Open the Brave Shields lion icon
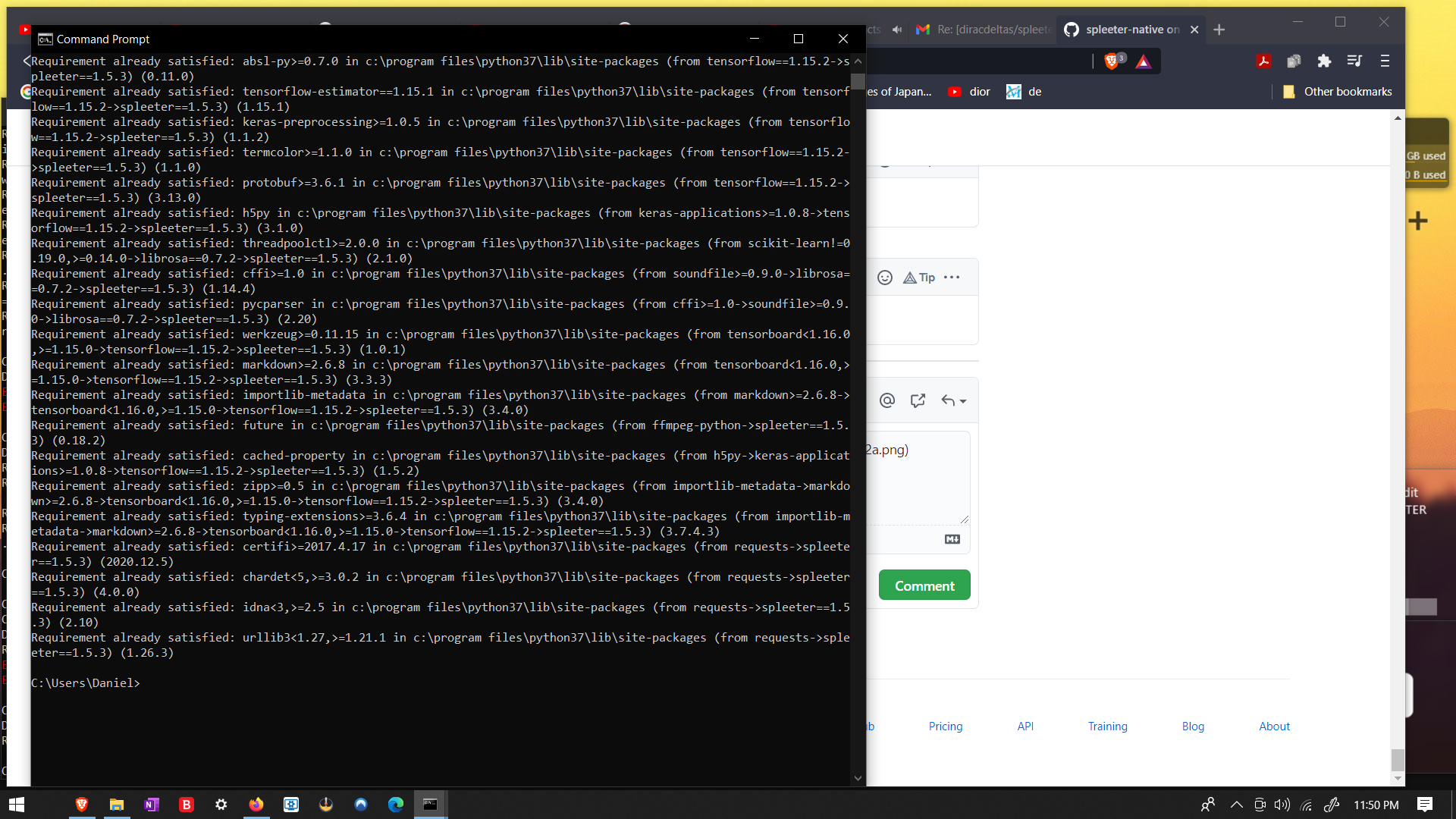This screenshot has height=819, width=1456. pyautogui.click(x=1112, y=61)
